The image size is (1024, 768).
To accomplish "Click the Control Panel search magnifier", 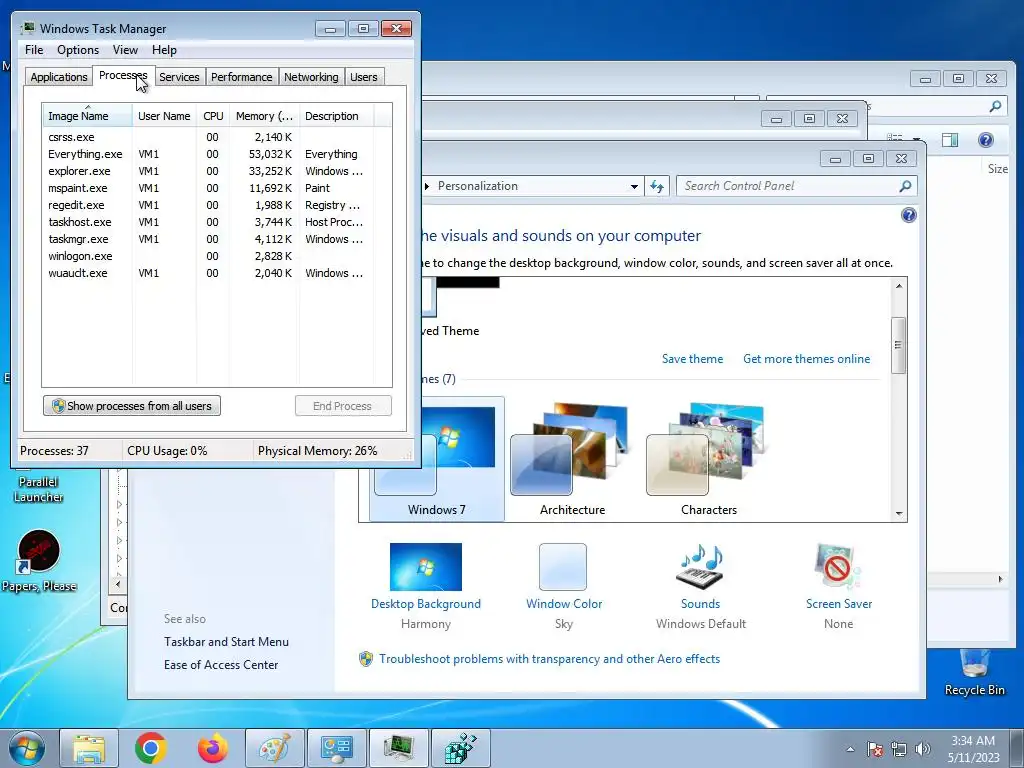I will click(905, 186).
